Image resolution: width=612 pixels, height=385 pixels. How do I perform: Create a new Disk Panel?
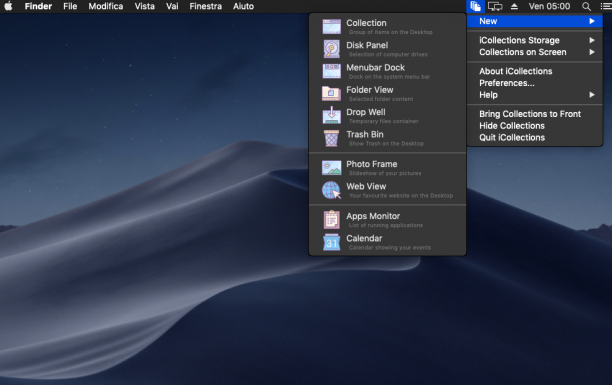click(x=387, y=49)
